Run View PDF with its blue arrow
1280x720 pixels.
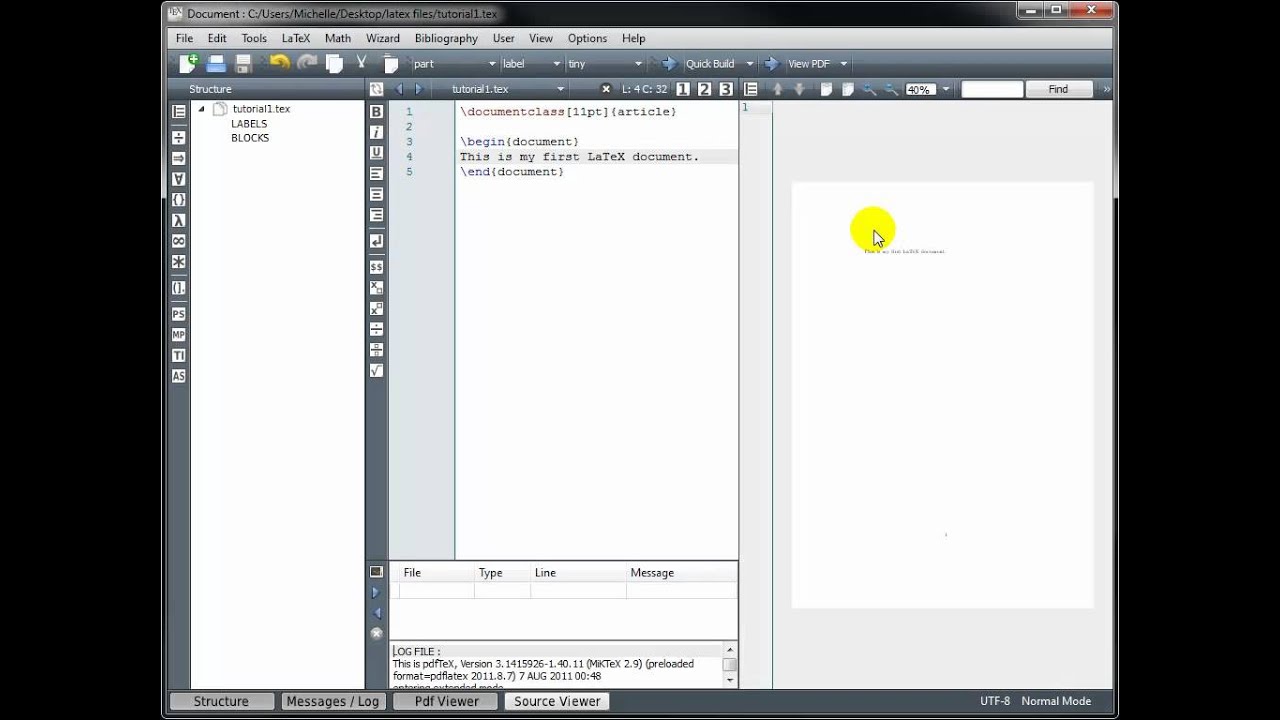point(772,64)
